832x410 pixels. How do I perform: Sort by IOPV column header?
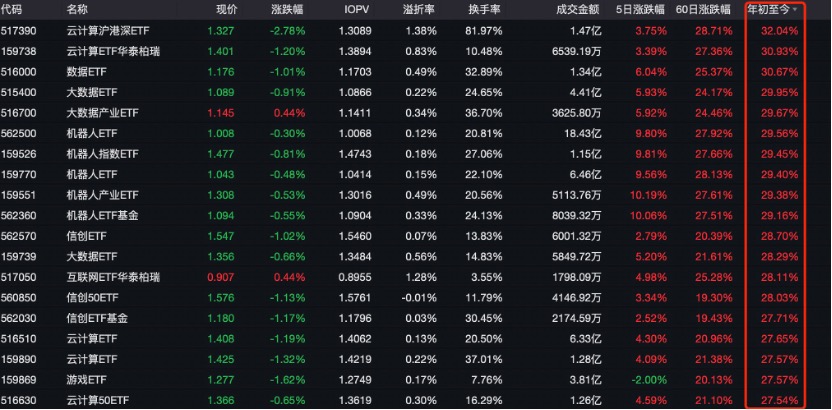pyautogui.click(x=356, y=10)
